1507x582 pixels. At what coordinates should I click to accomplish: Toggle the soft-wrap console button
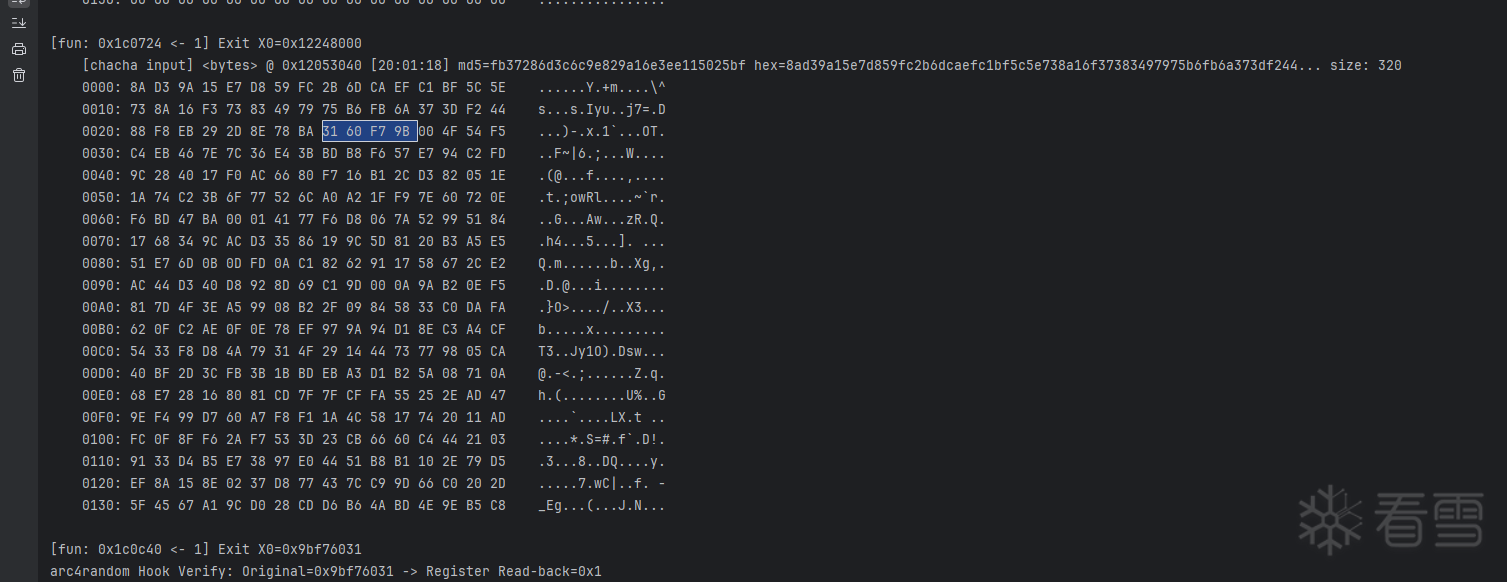pos(19,3)
